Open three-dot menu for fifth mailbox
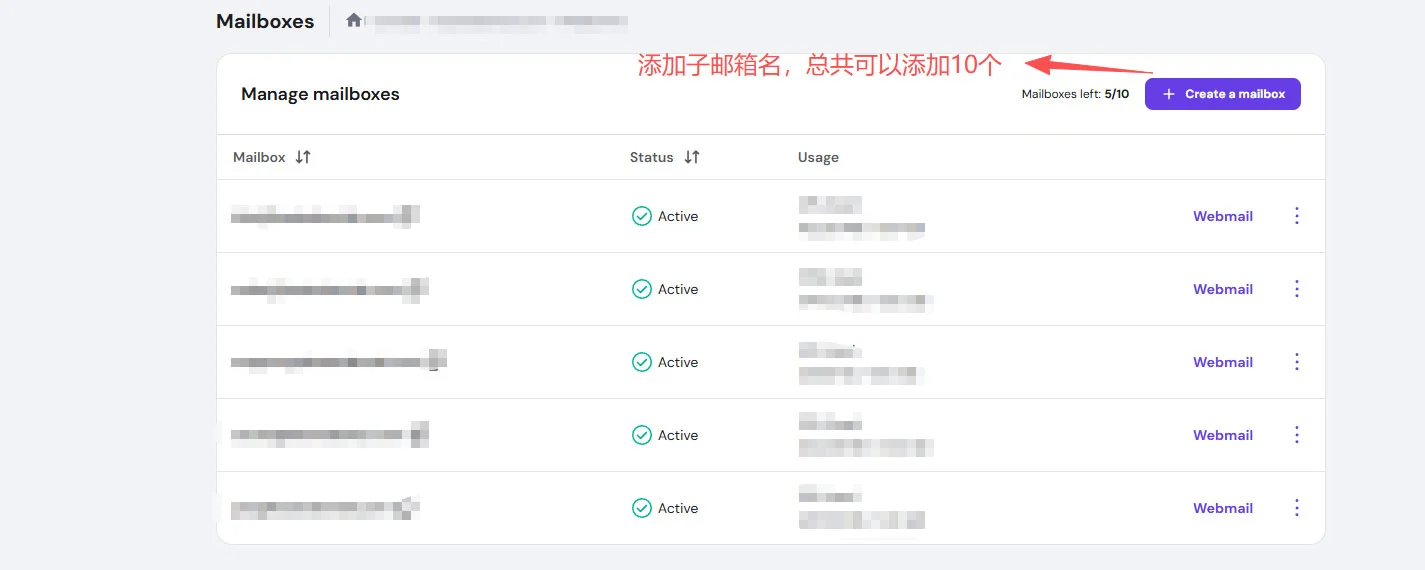Image resolution: width=1425 pixels, height=570 pixels. [1297, 508]
